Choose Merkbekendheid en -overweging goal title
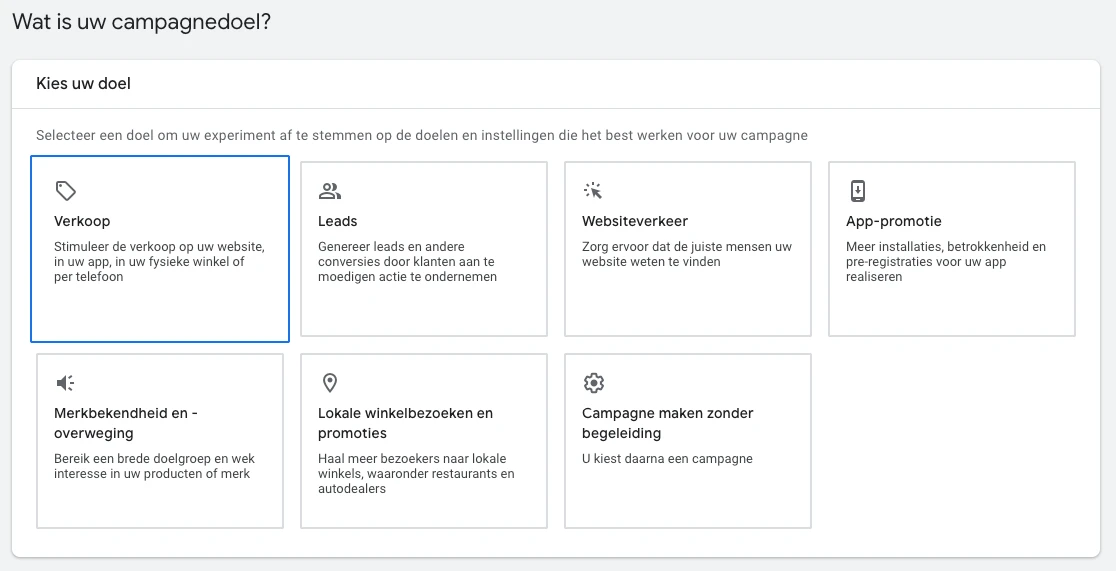The height and width of the screenshot is (571, 1116). pos(125,423)
